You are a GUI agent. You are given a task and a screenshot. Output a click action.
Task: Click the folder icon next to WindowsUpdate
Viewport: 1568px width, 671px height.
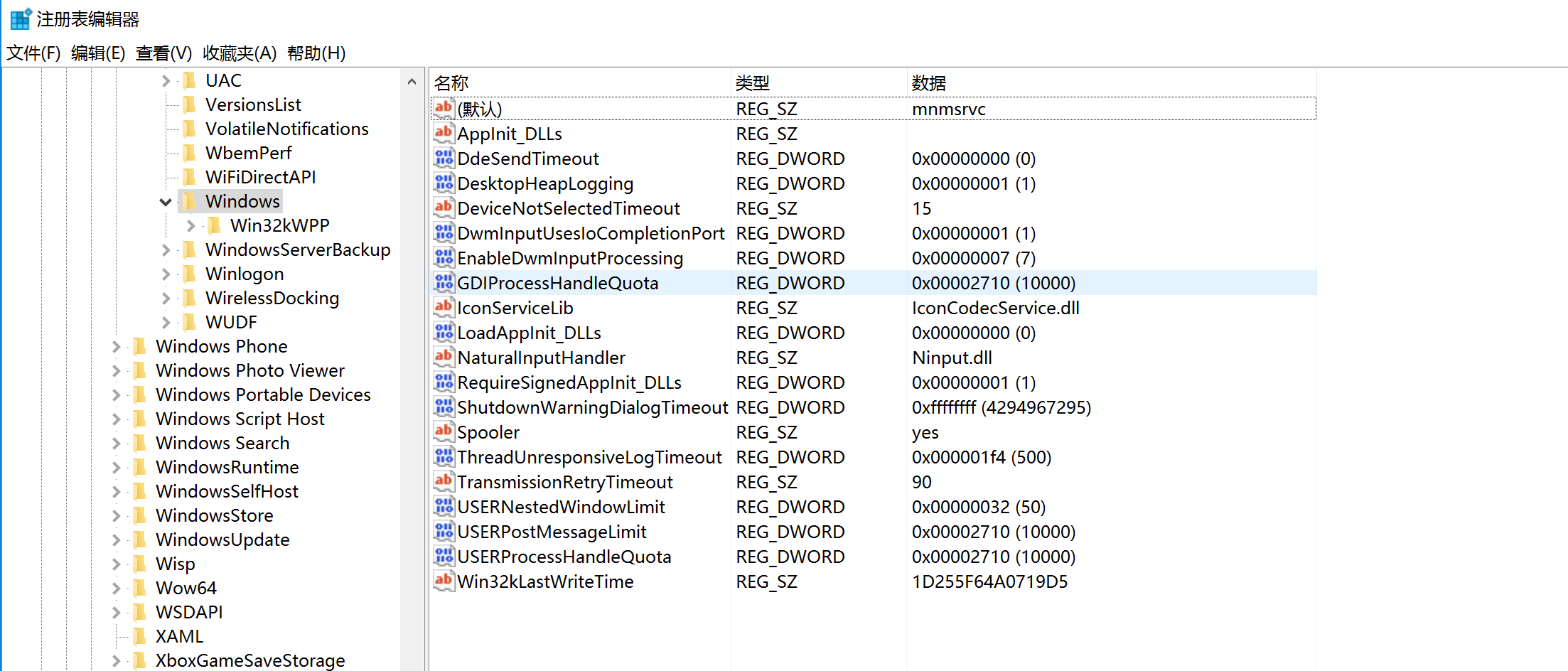tap(140, 540)
